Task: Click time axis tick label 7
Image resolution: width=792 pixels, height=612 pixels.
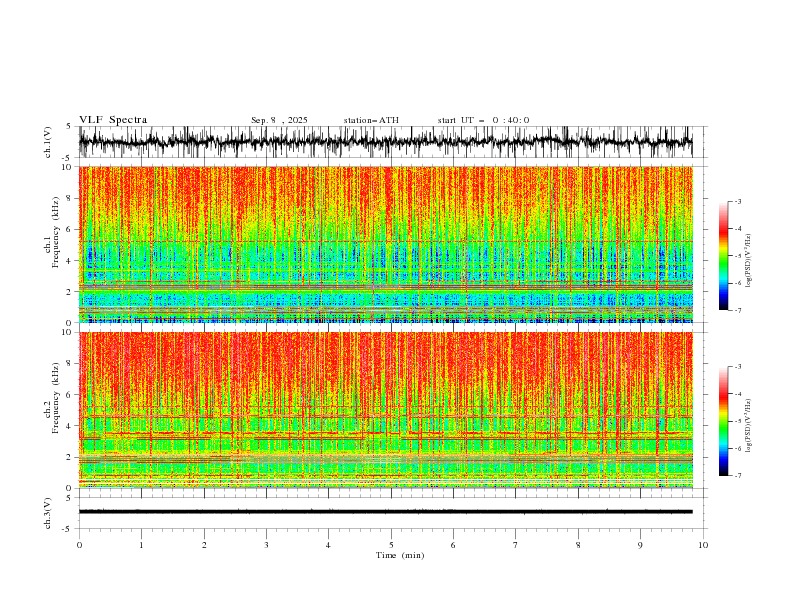Action: (516, 545)
